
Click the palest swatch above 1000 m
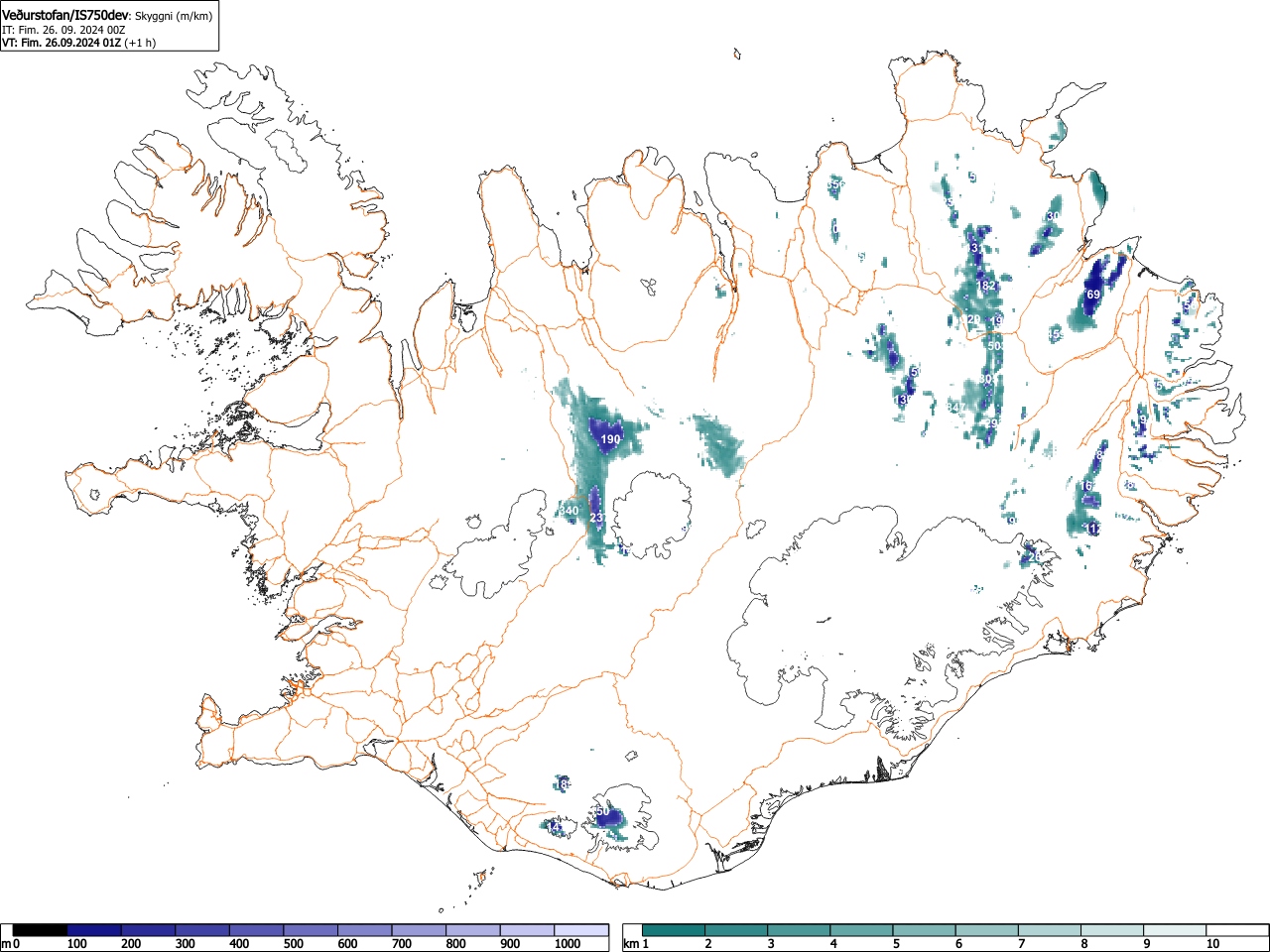click(x=581, y=930)
